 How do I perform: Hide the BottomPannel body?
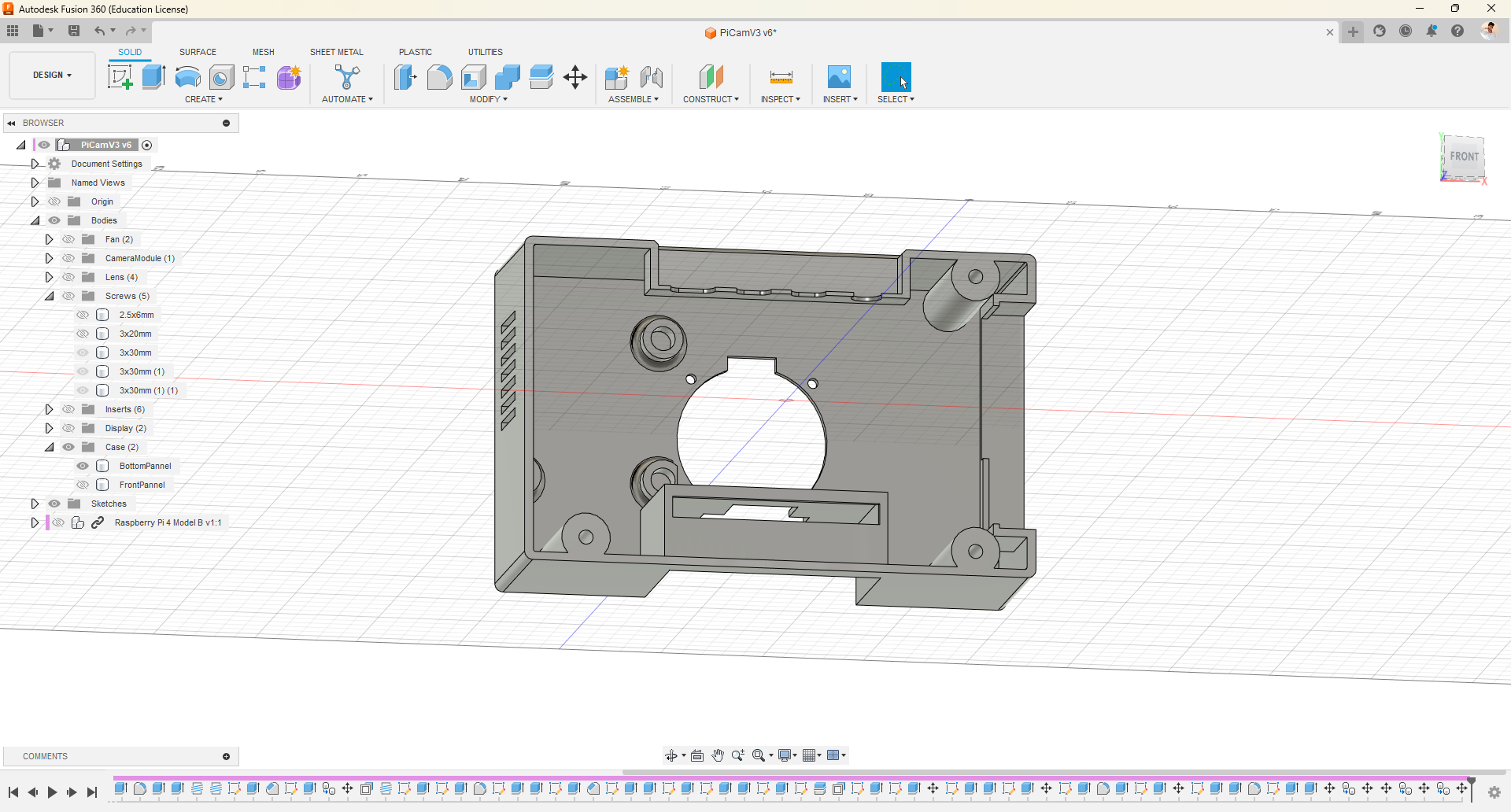coord(83,466)
